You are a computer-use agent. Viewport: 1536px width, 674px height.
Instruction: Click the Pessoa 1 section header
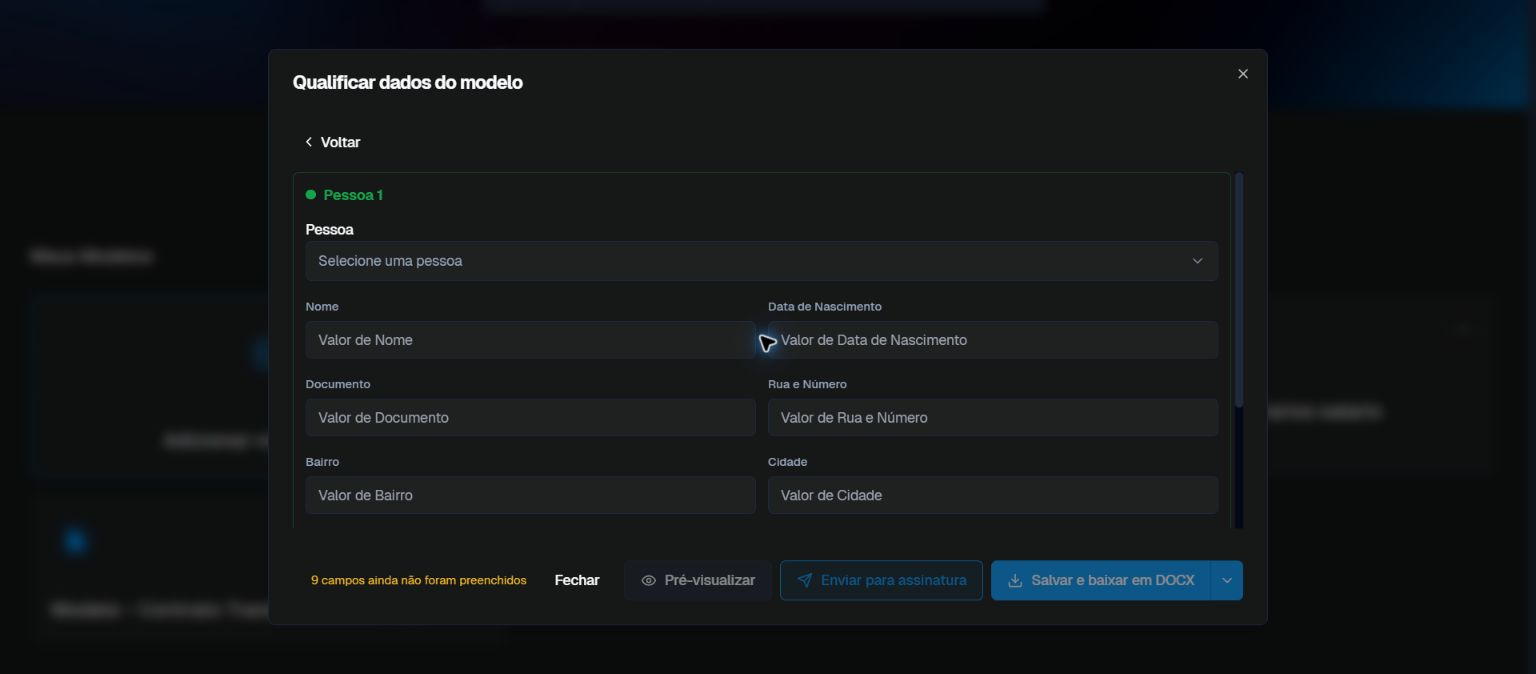[353, 195]
